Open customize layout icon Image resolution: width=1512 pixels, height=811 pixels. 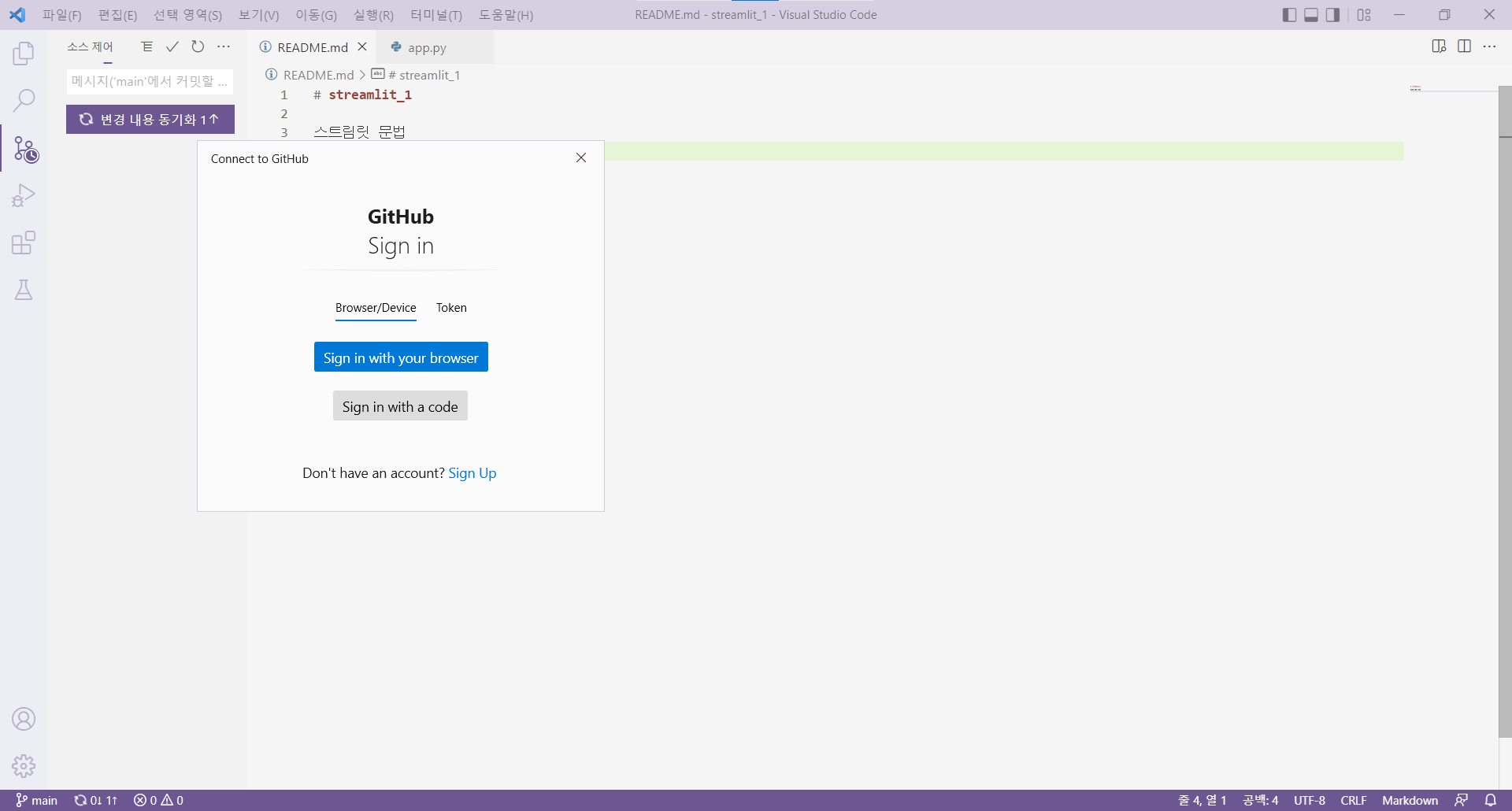[1364, 15]
